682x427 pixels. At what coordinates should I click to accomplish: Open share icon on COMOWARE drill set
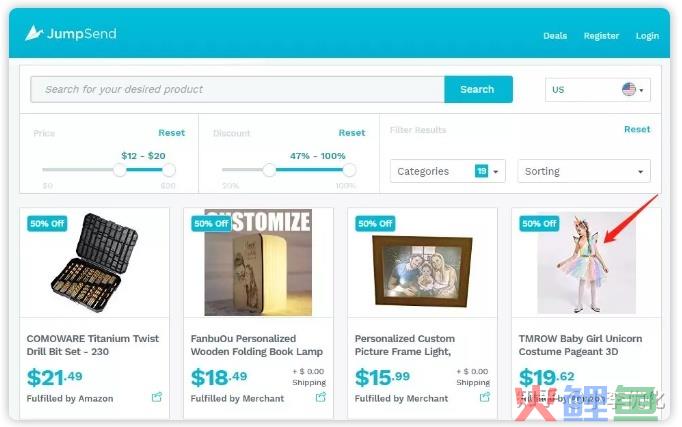coord(157,397)
